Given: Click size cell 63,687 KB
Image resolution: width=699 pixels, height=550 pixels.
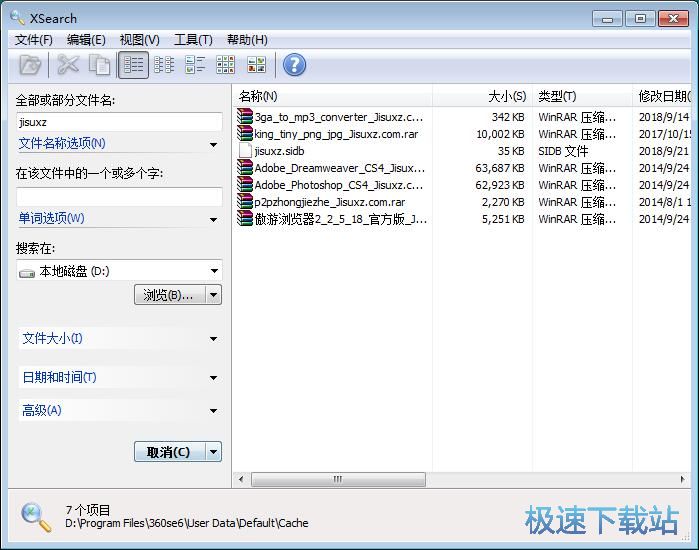Looking at the screenshot, I should pos(500,168).
